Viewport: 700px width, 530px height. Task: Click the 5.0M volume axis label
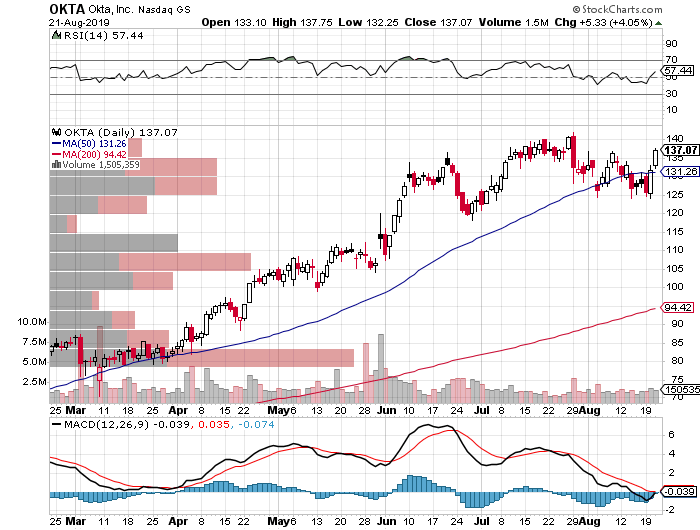pyautogui.click(x=34, y=362)
